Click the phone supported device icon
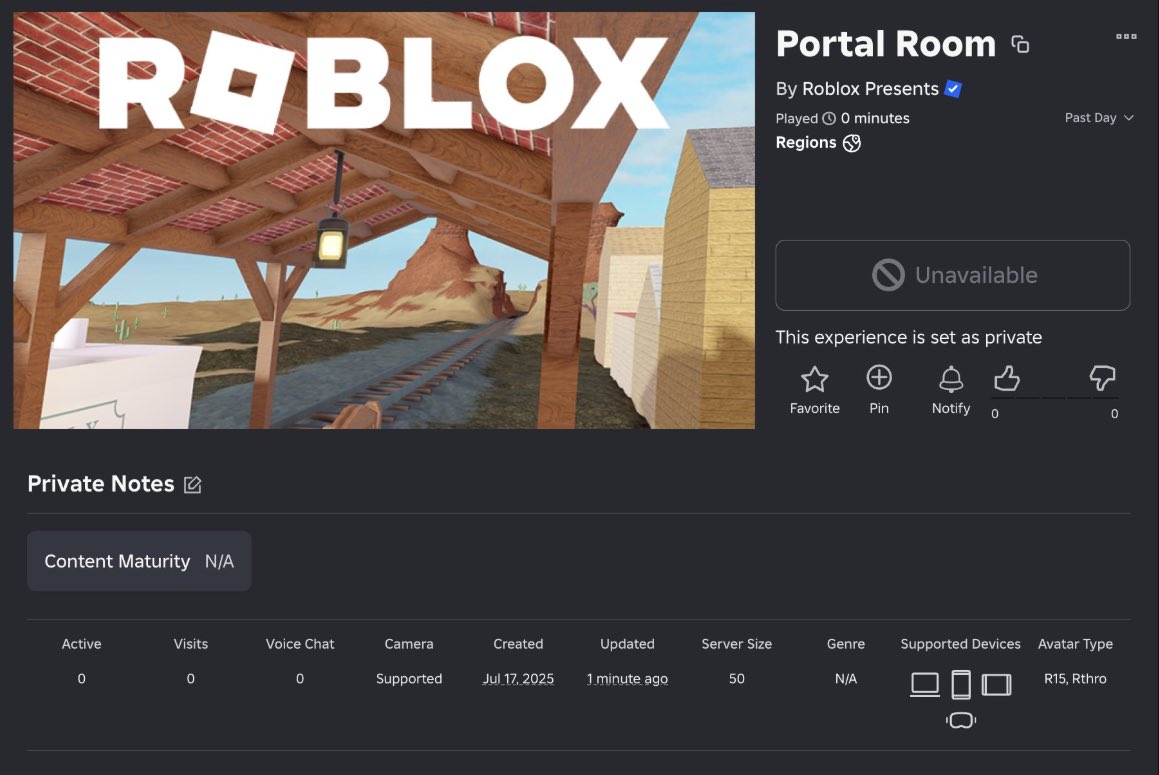 click(x=961, y=684)
